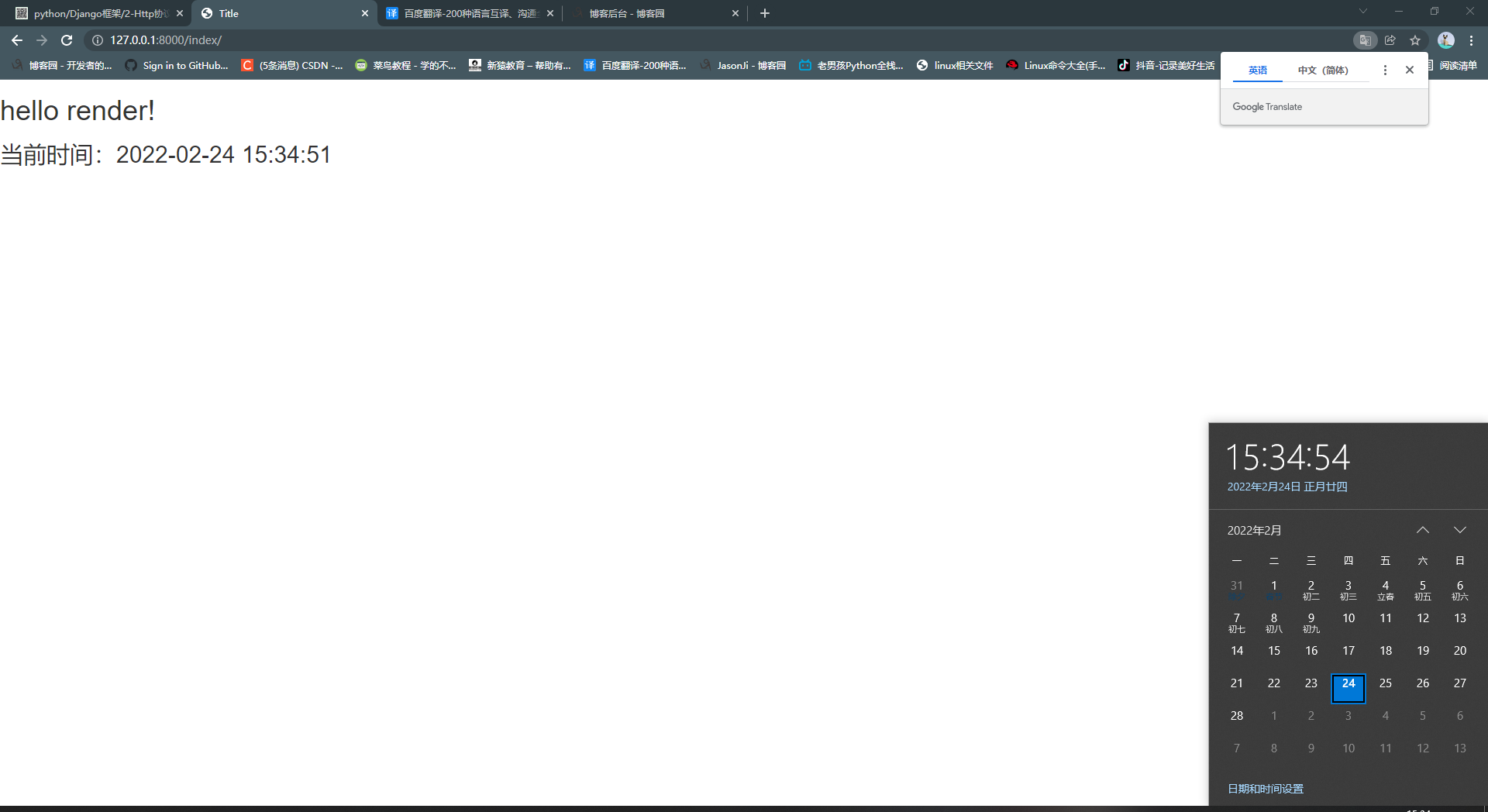Close the python/Django框架 tab
Image resolution: width=1488 pixels, height=812 pixels.
tap(180, 13)
